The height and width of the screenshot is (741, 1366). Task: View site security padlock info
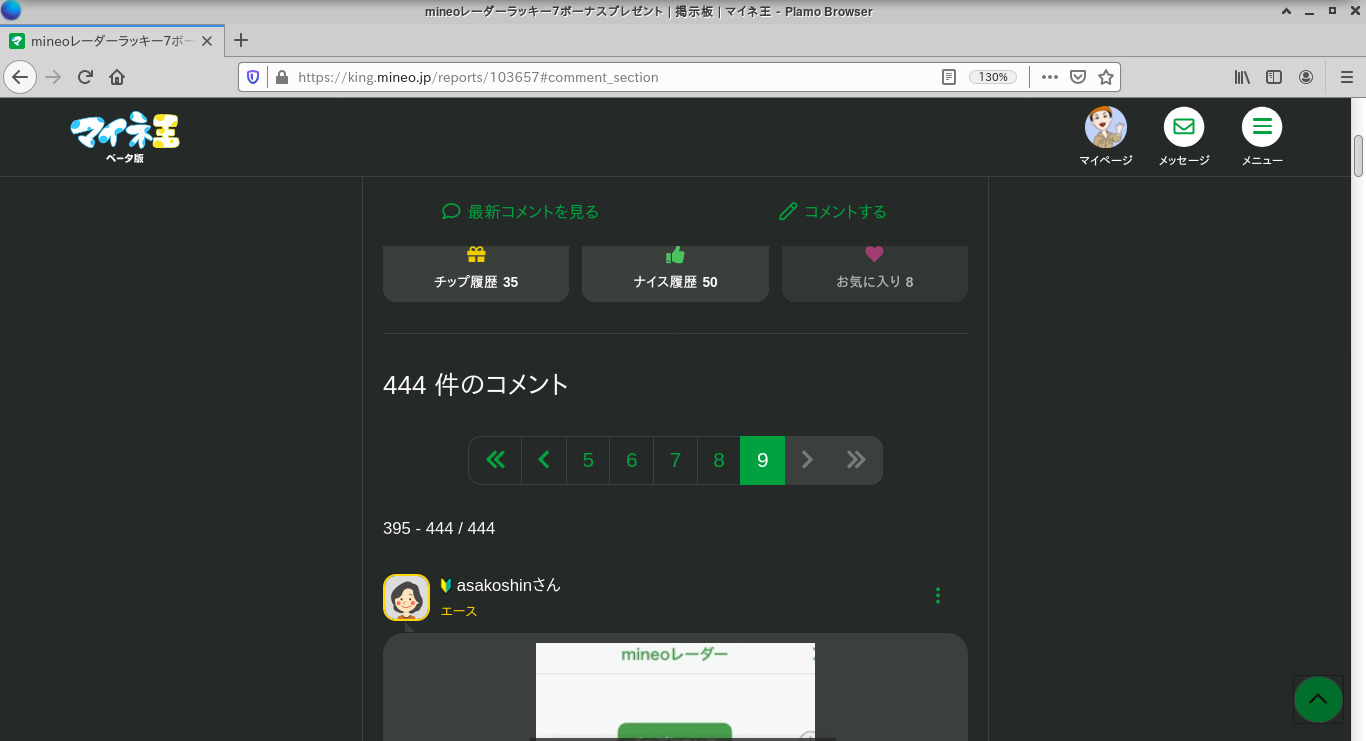(282, 77)
